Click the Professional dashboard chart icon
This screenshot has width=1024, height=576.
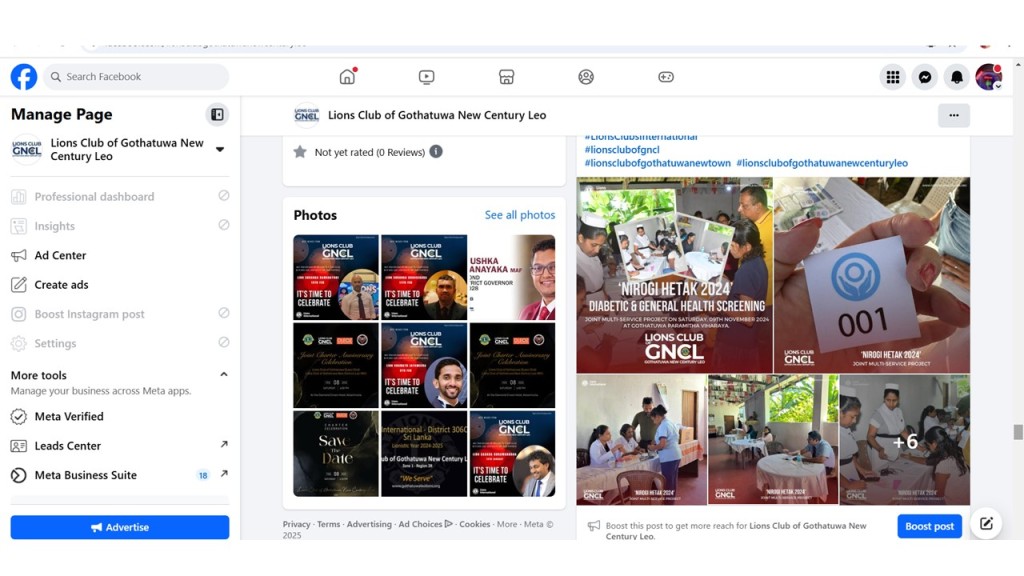tap(19, 197)
